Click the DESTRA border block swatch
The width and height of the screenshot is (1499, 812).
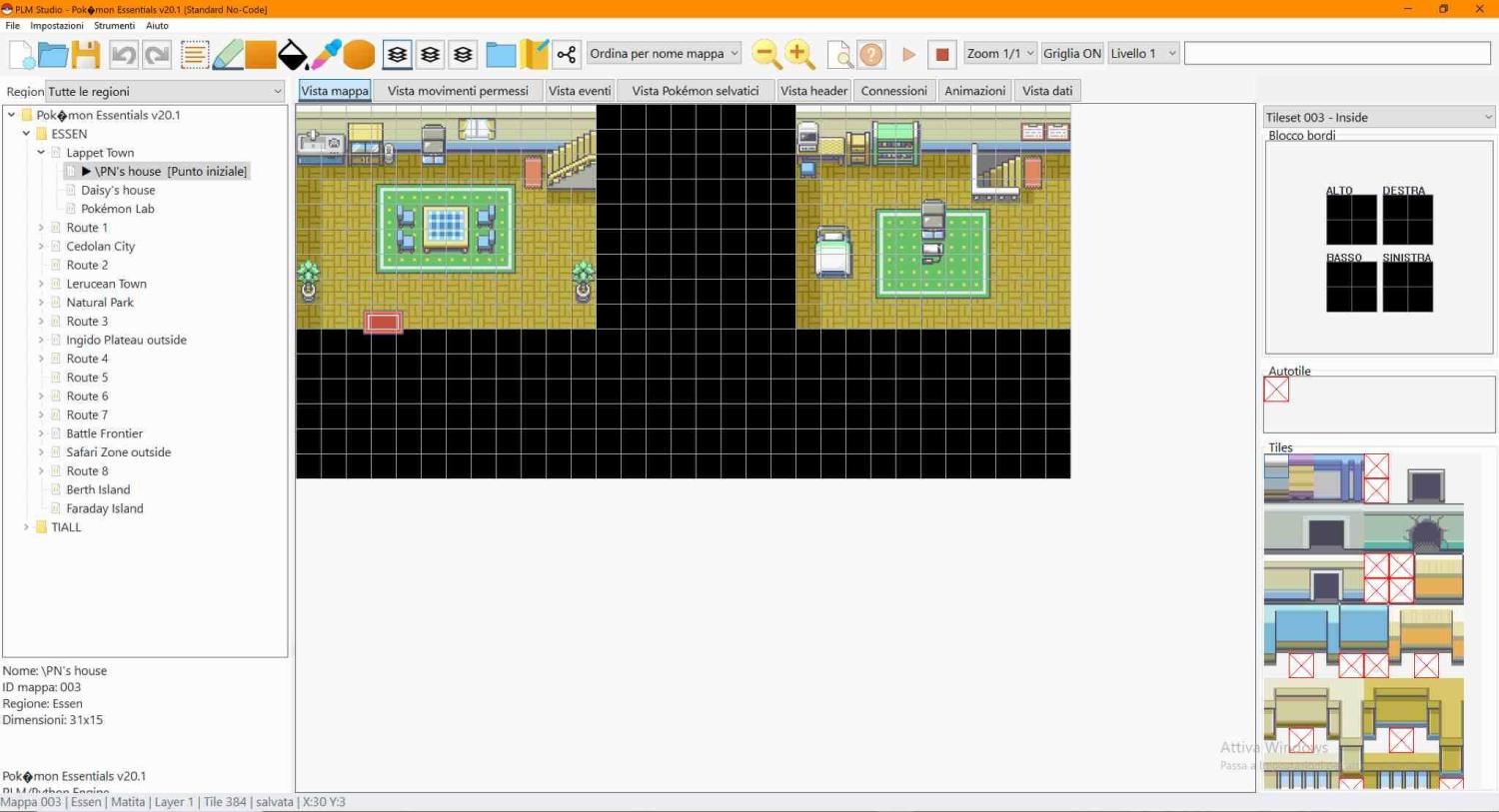(x=1407, y=220)
